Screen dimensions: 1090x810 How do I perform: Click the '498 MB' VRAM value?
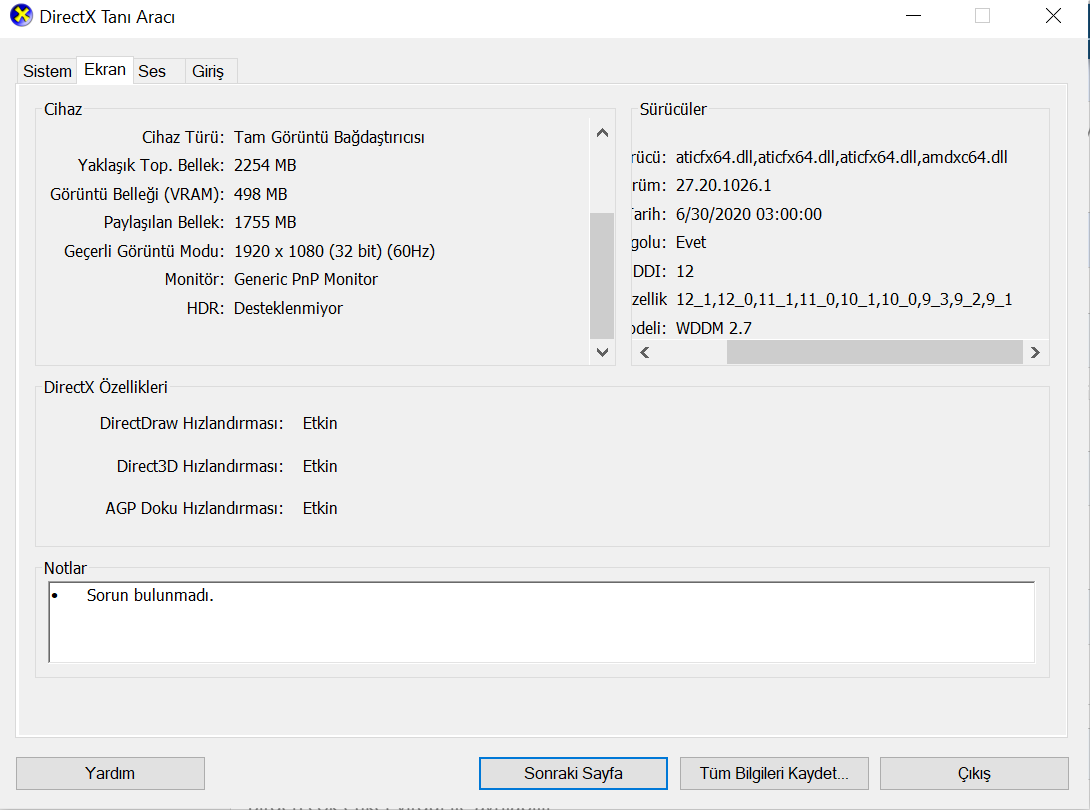point(261,194)
